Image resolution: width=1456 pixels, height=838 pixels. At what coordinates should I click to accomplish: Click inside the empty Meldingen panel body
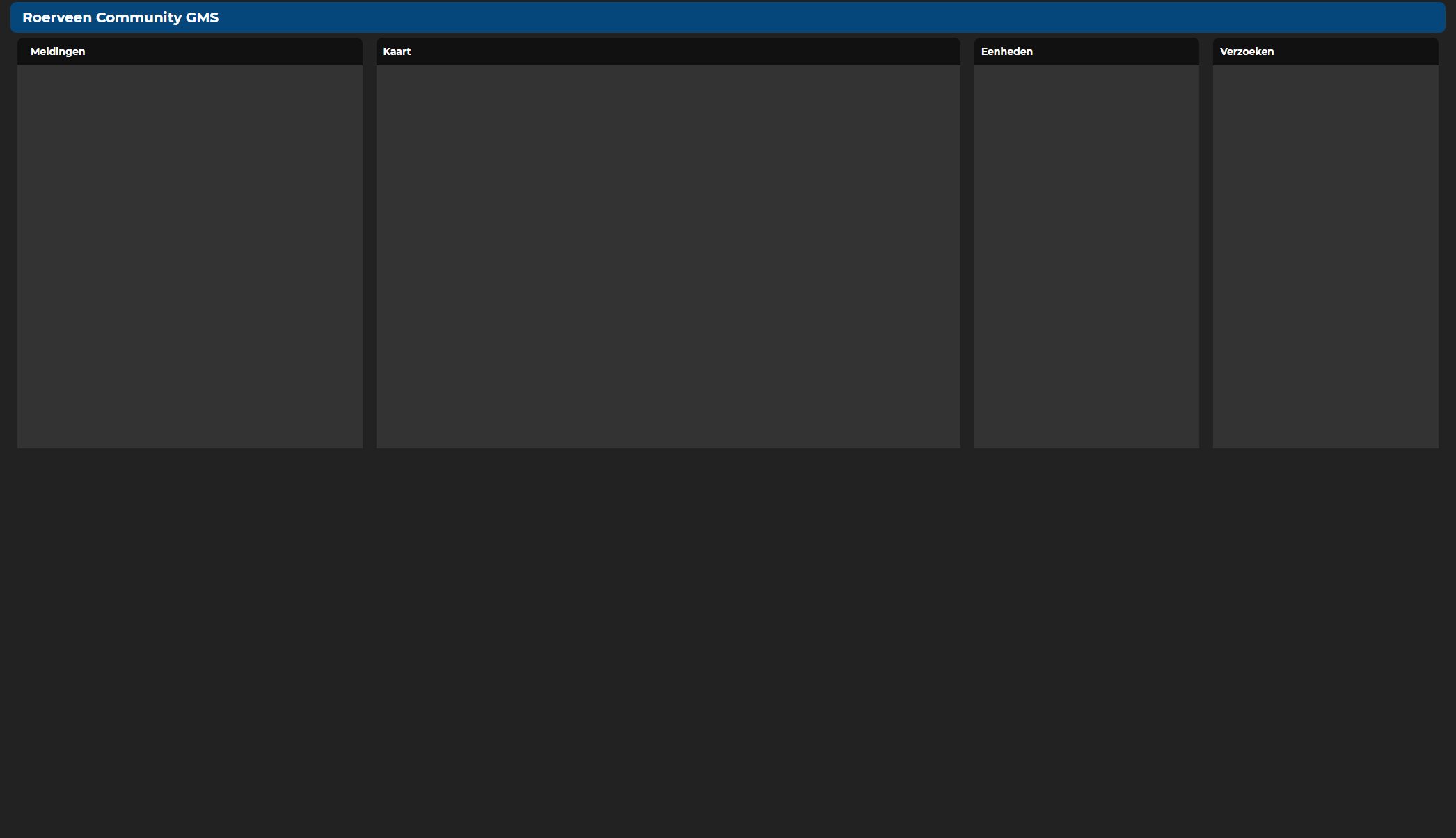189,256
